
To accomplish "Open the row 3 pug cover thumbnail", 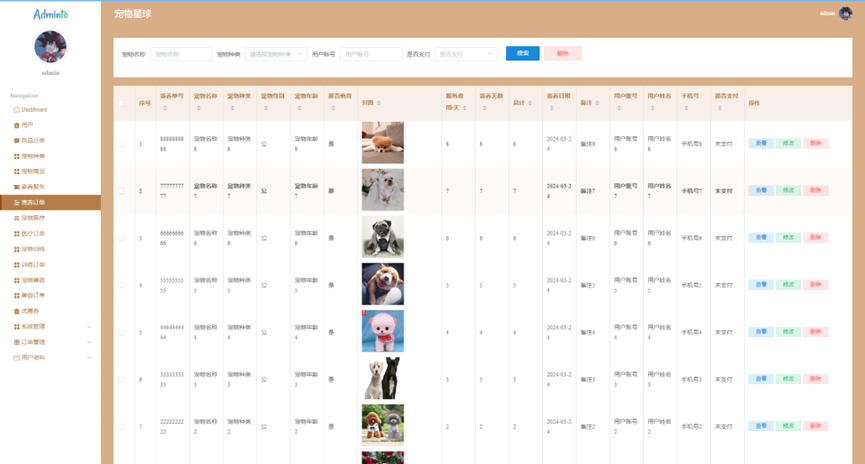I will (x=383, y=237).
